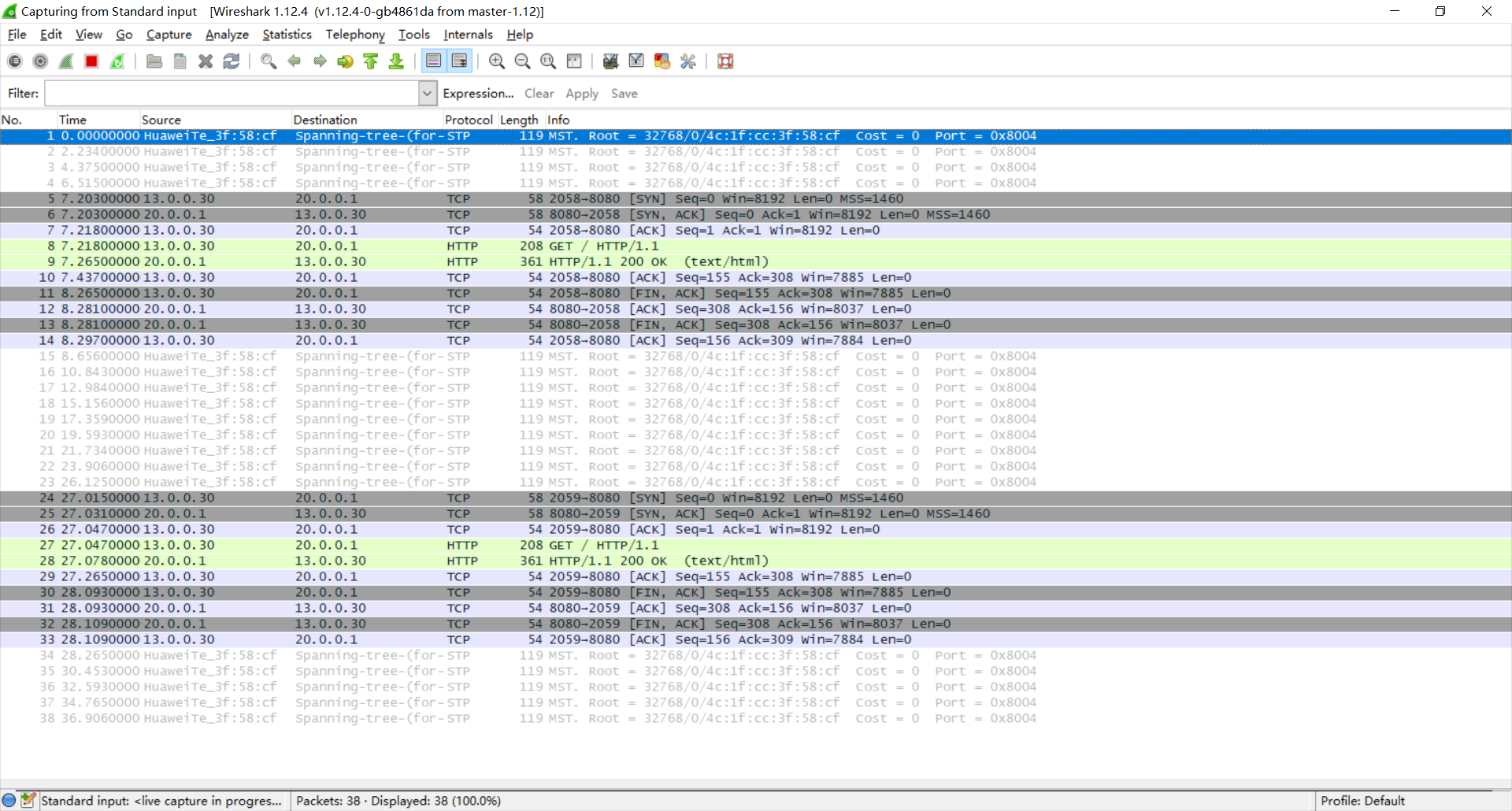
Task: Sort packets by the Protocol column
Action: click(x=469, y=120)
